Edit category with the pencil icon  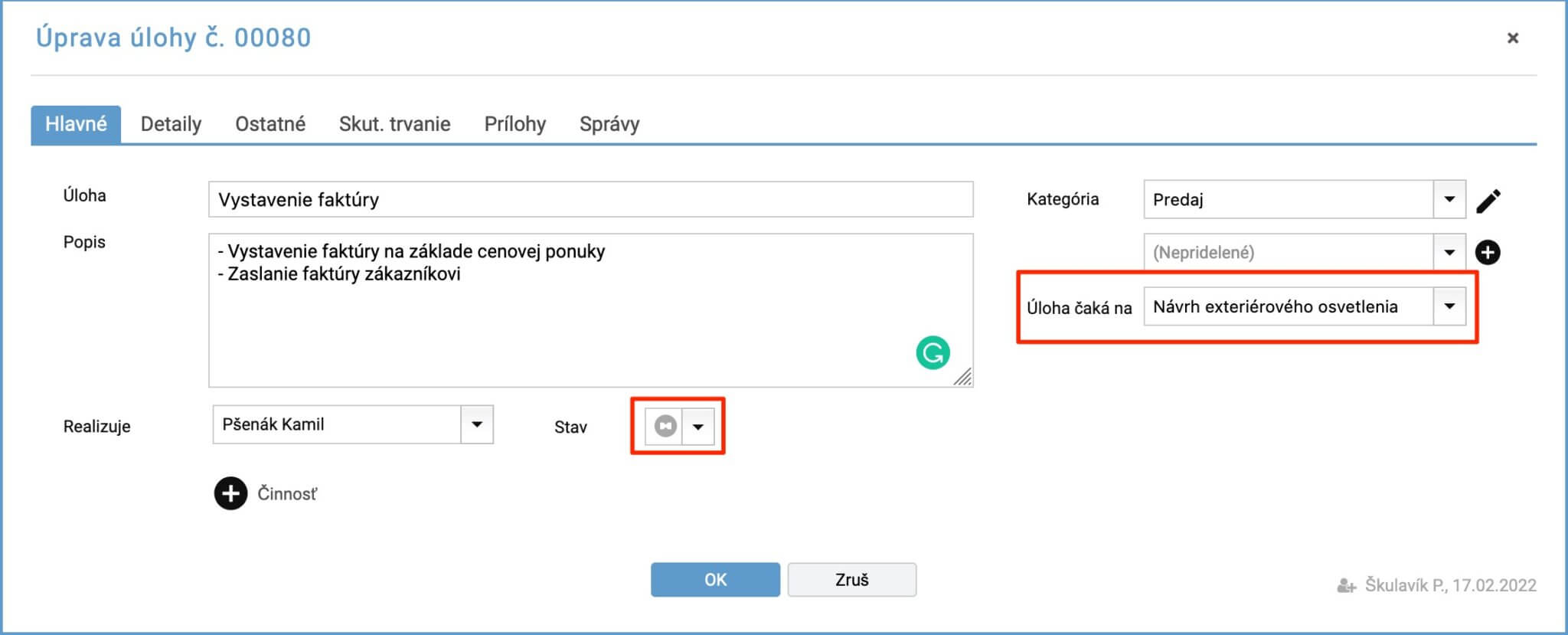1488,201
